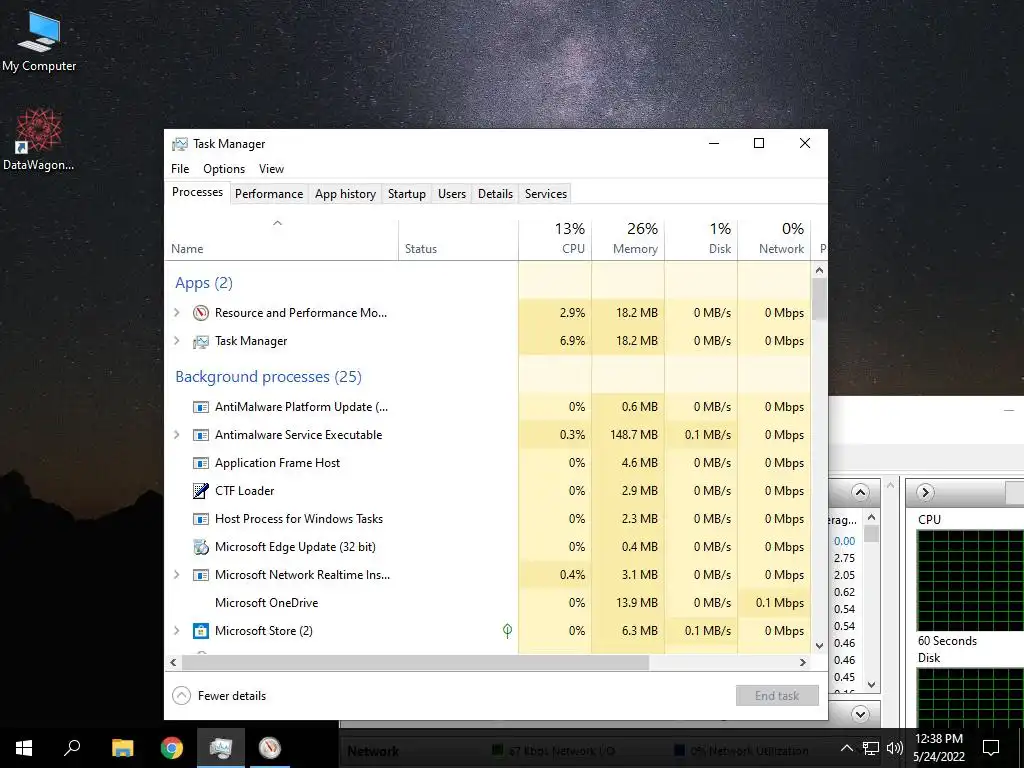Click the Microsoft Store bag icon
This screenshot has height=768, width=1024.
tap(200, 631)
